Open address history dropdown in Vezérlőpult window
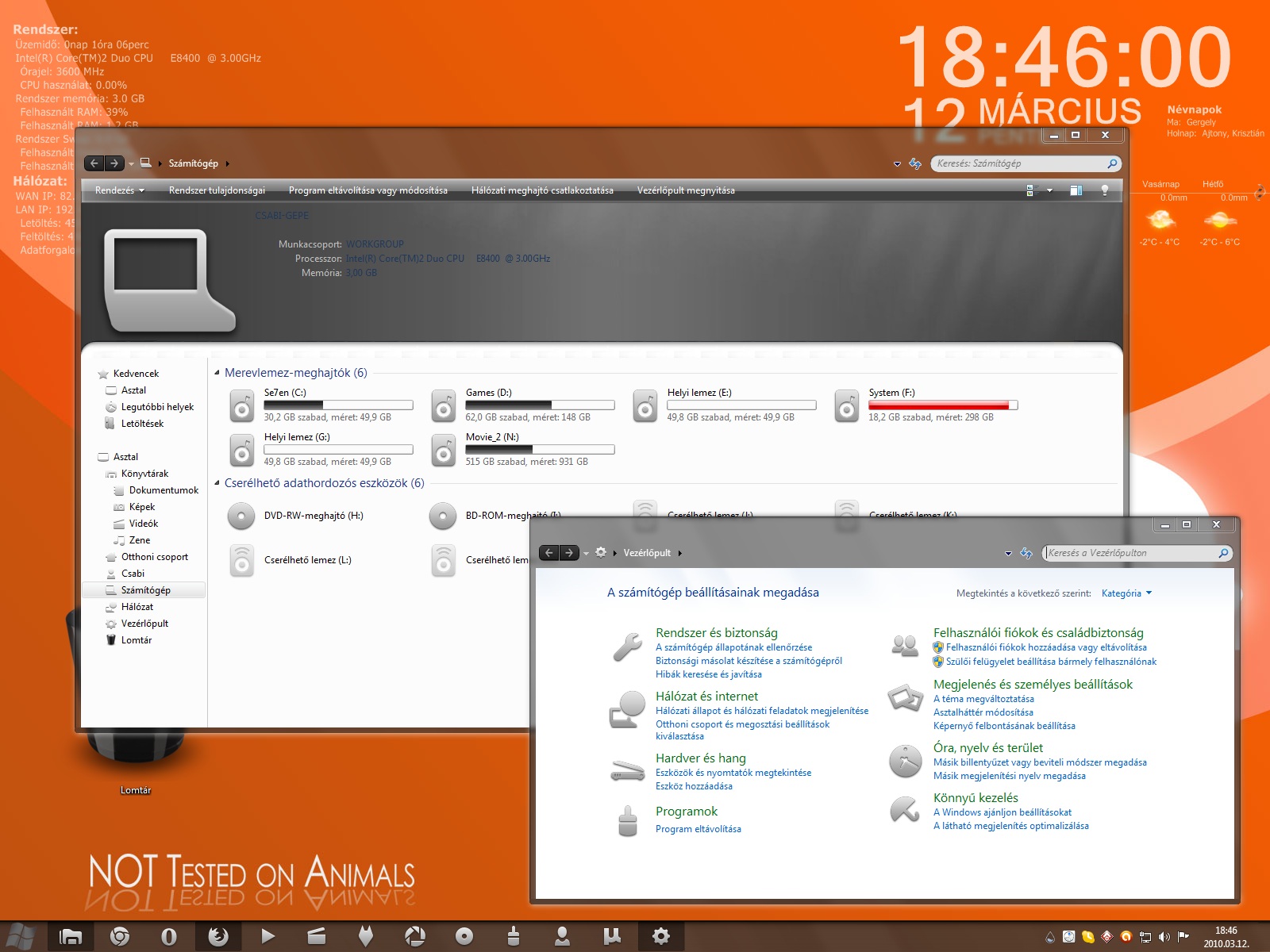The height and width of the screenshot is (952, 1270). click(x=1008, y=553)
